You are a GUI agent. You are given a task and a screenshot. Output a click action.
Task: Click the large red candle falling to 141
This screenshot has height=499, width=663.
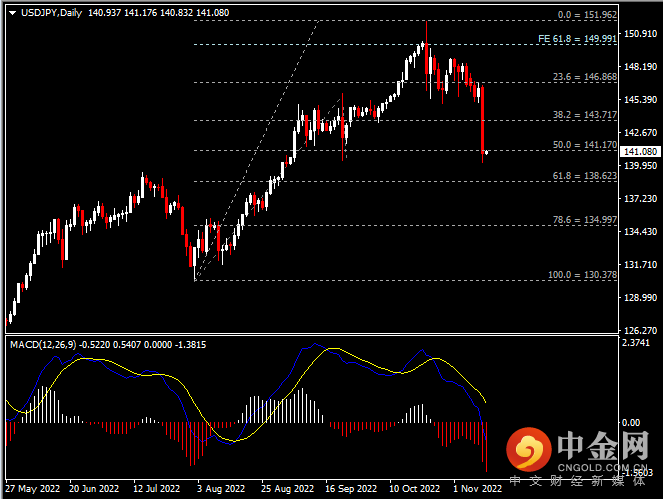482,121
